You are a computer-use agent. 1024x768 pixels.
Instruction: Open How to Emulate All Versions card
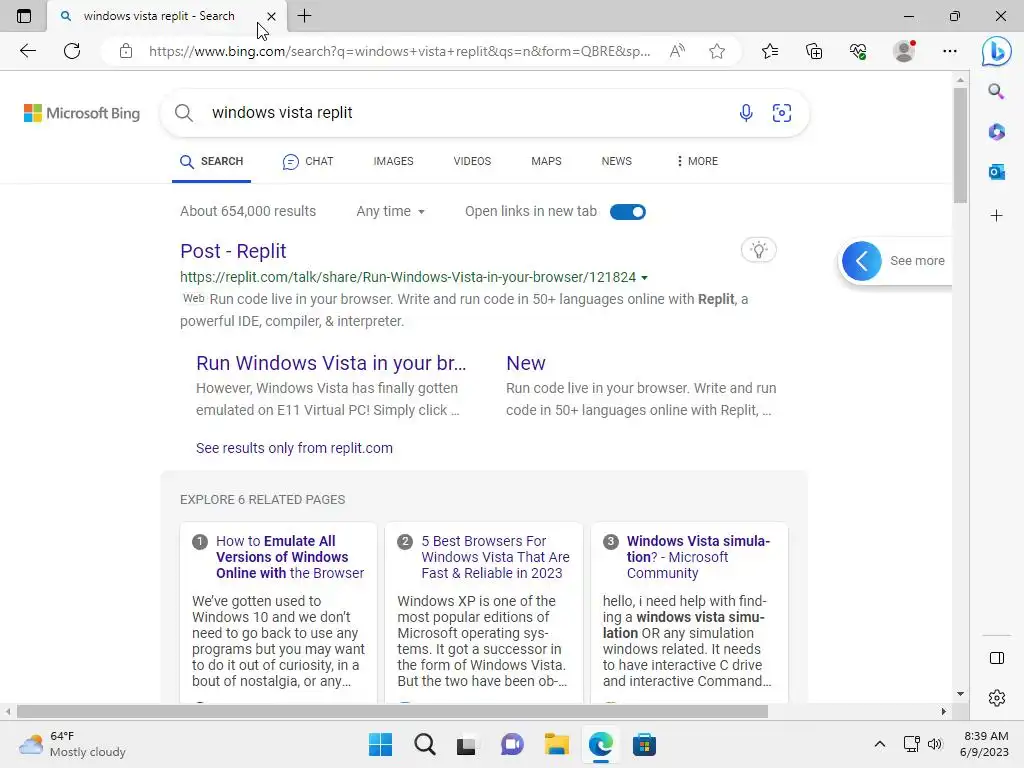(290, 557)
